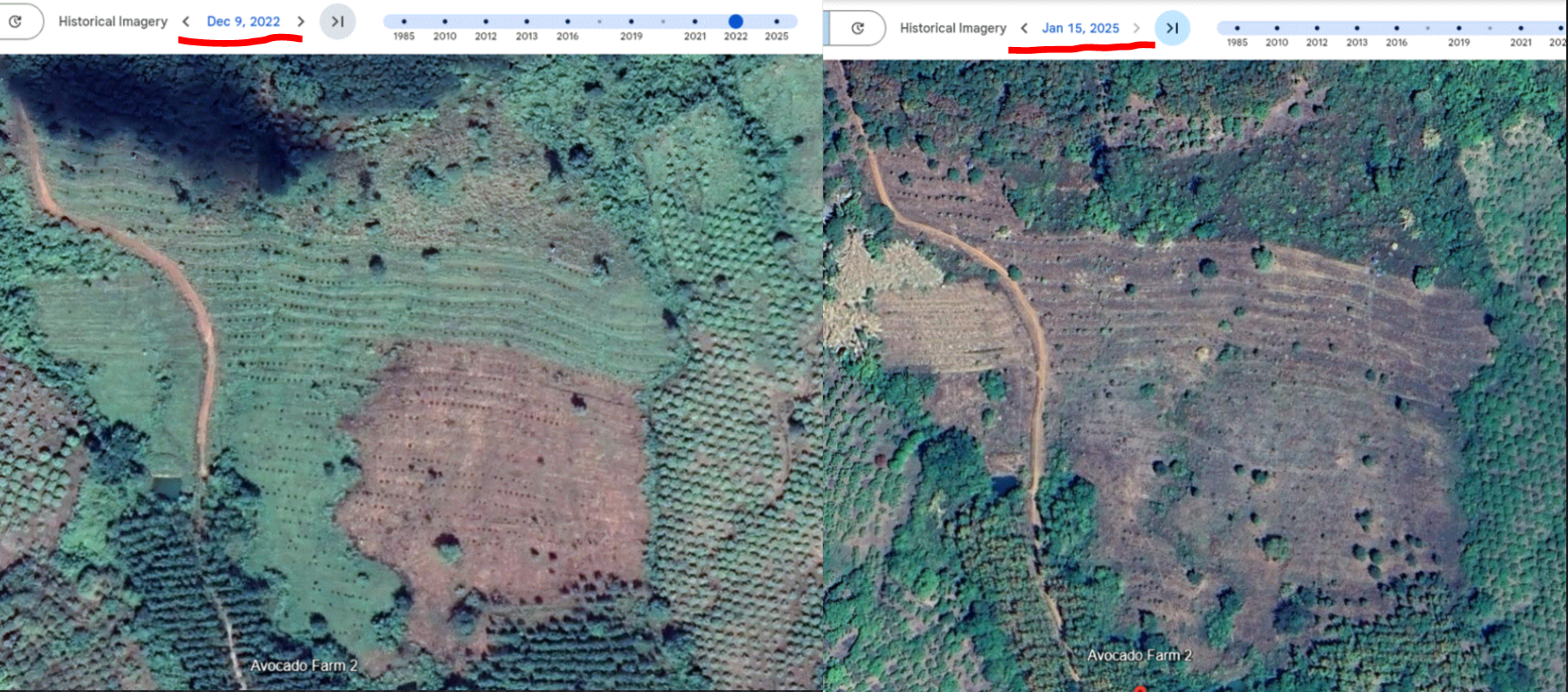Click the Dec 9, 2022 date label
The image size is (1568, 692).
(x=243, y=21)
